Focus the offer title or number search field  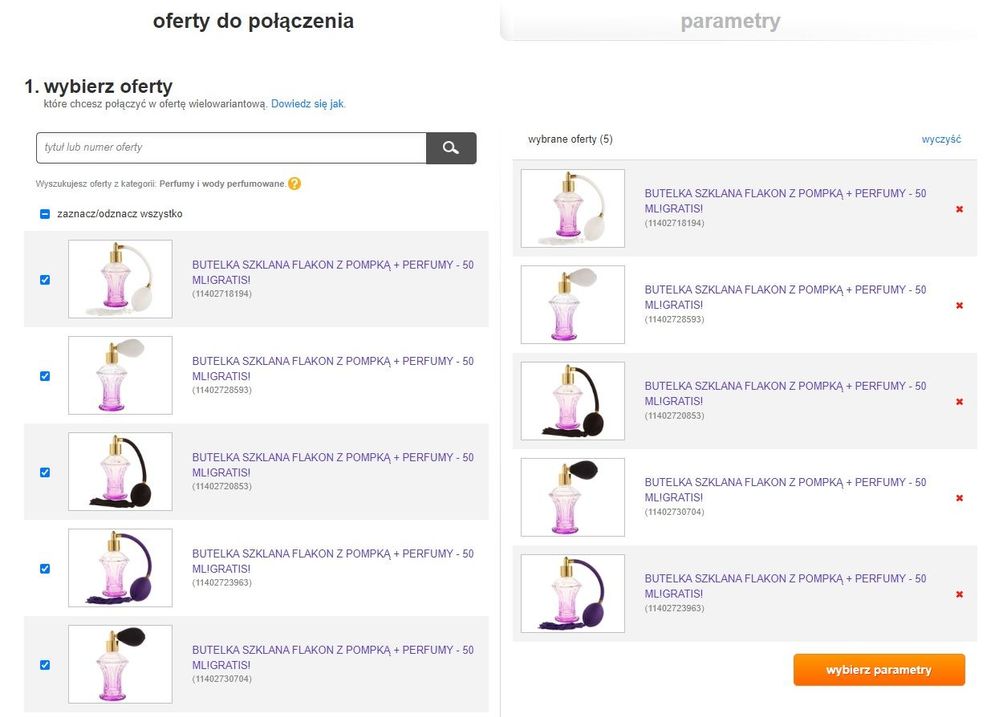231,148
